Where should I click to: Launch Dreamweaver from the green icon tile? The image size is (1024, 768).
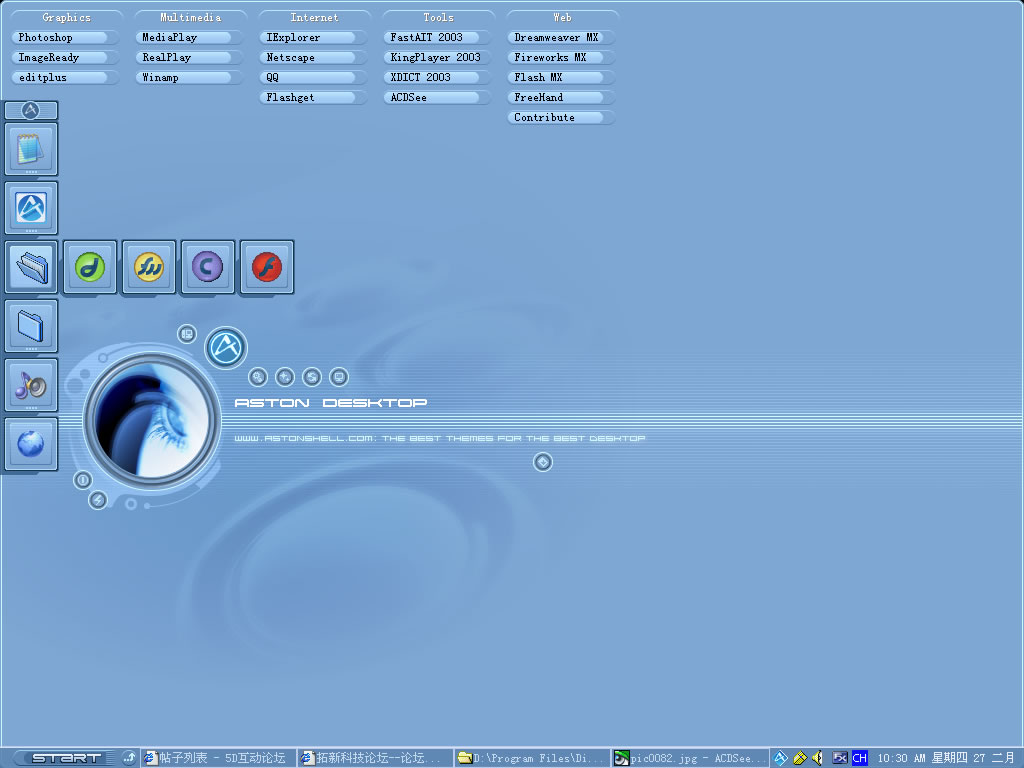[90, 266]
